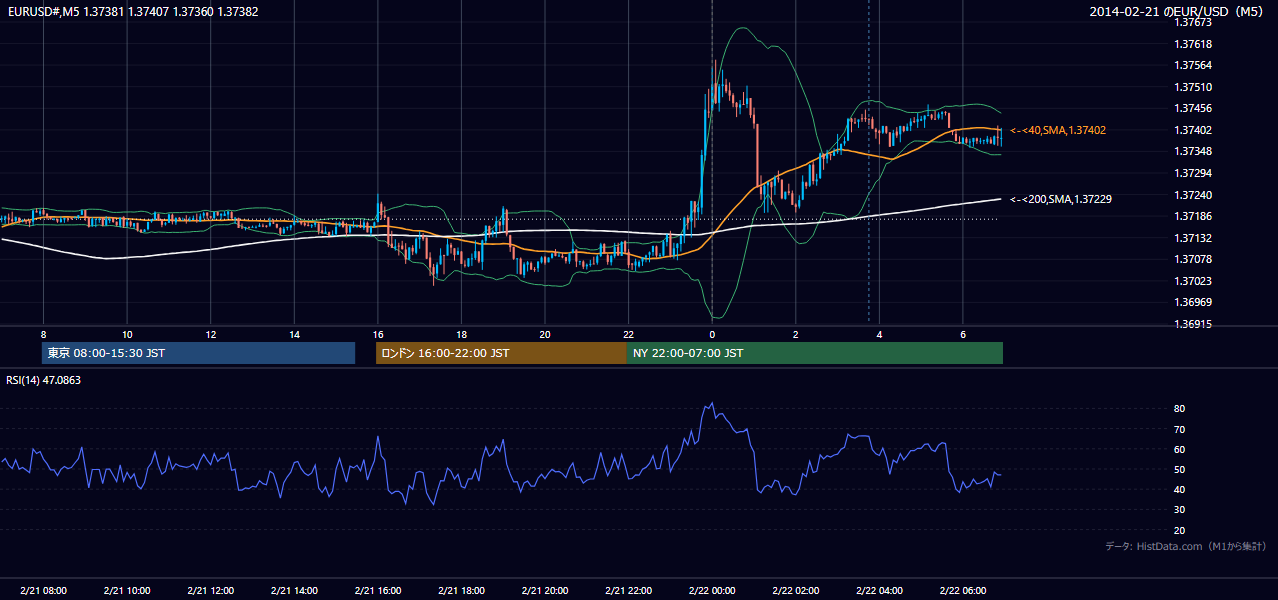Click the RSI level 20 label
This screenshot has width=1278, height=600.
click(1180, 530)
